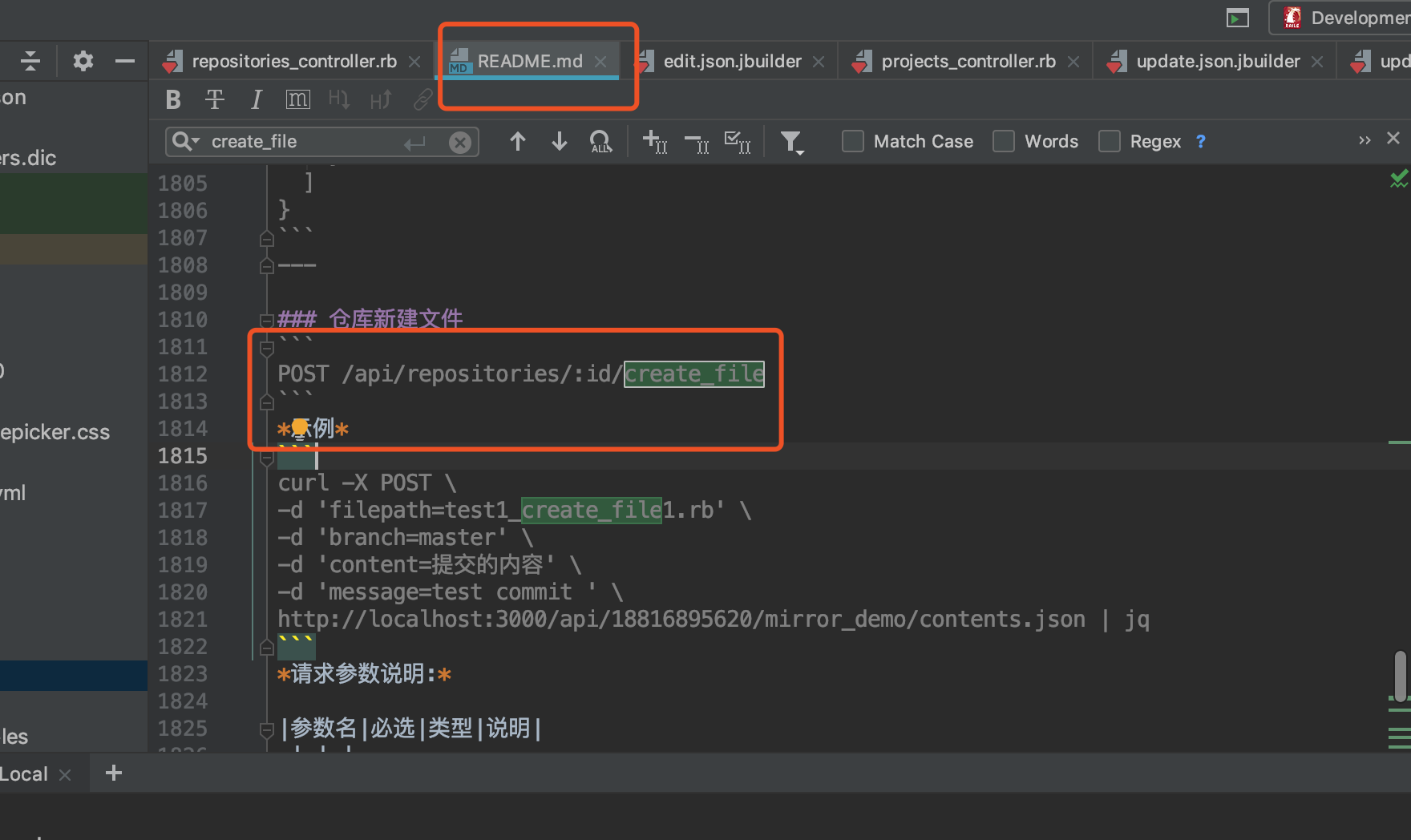The height and width of the screenshot is (840, 1411).
Task: Click intention lightbulb on line 1814
Action: click(300, 429)
